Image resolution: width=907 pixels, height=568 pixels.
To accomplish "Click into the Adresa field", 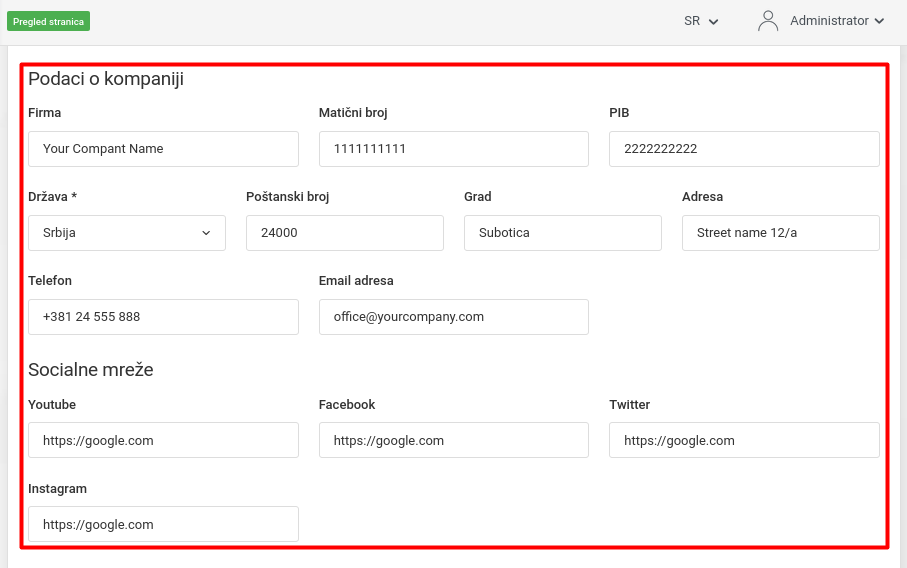I will pos(780,233).
